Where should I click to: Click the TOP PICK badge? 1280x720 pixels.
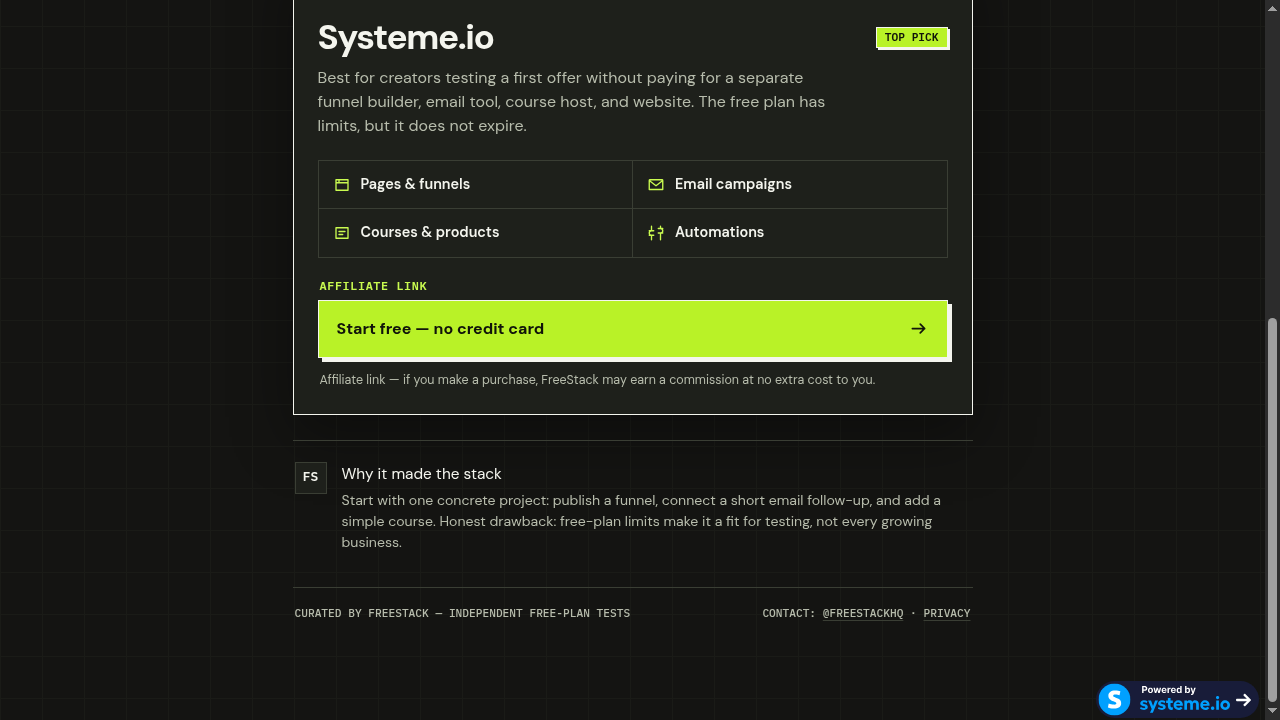(912, 38)
